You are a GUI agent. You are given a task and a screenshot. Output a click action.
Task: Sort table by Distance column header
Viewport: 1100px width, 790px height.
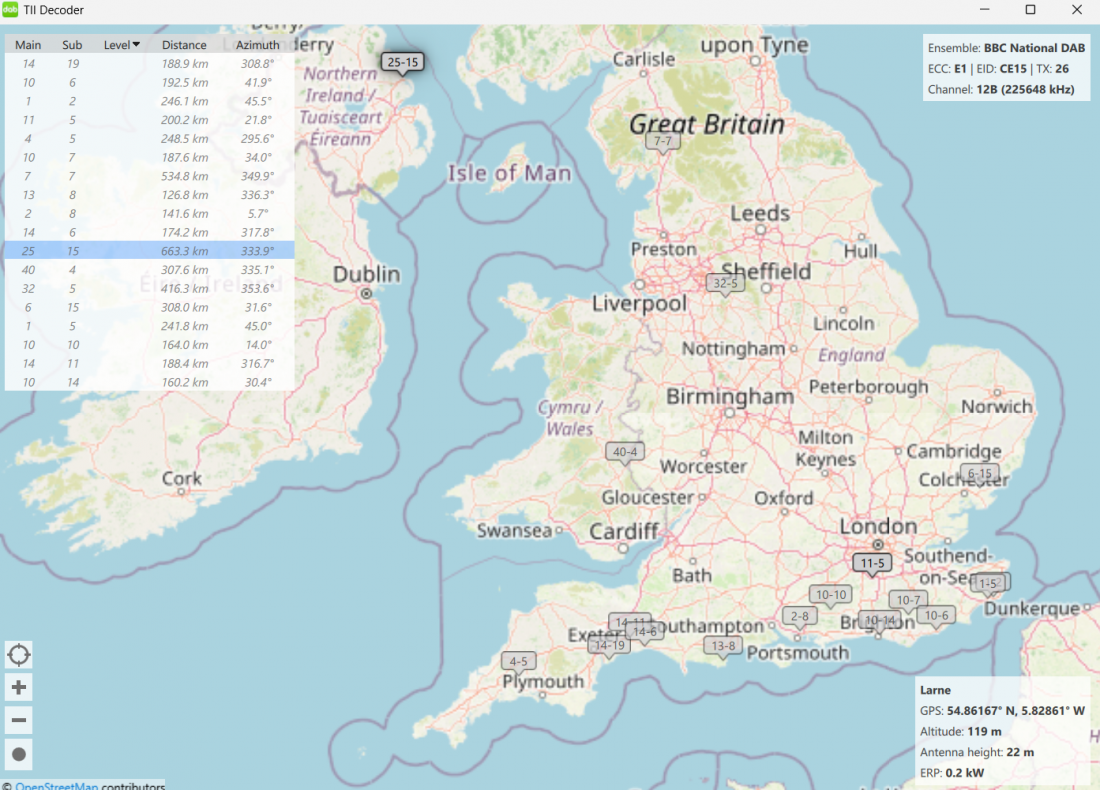(185, 45)
